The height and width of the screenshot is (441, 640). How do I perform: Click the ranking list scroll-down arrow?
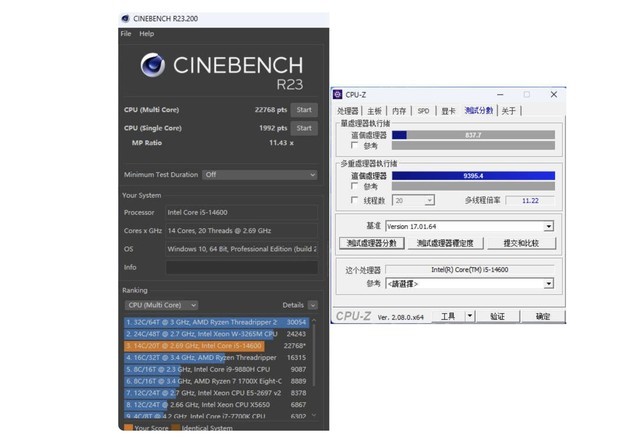click(314, 415)
